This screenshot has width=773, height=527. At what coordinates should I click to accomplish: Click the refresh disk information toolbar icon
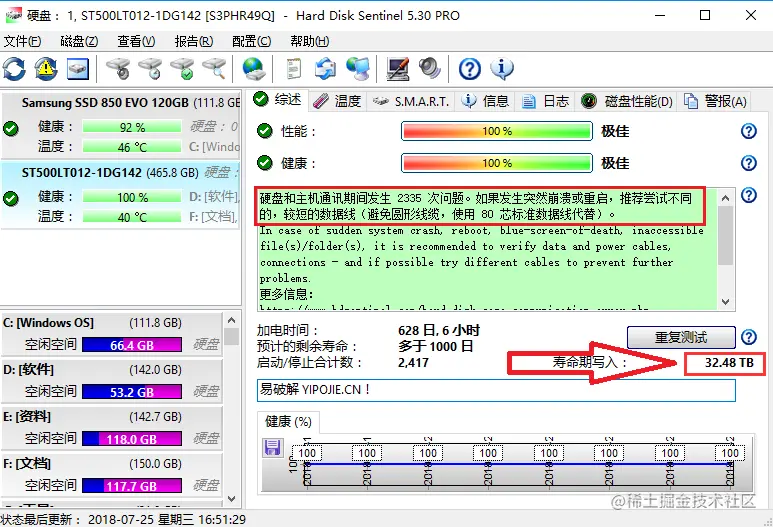[x=14, y=69]
